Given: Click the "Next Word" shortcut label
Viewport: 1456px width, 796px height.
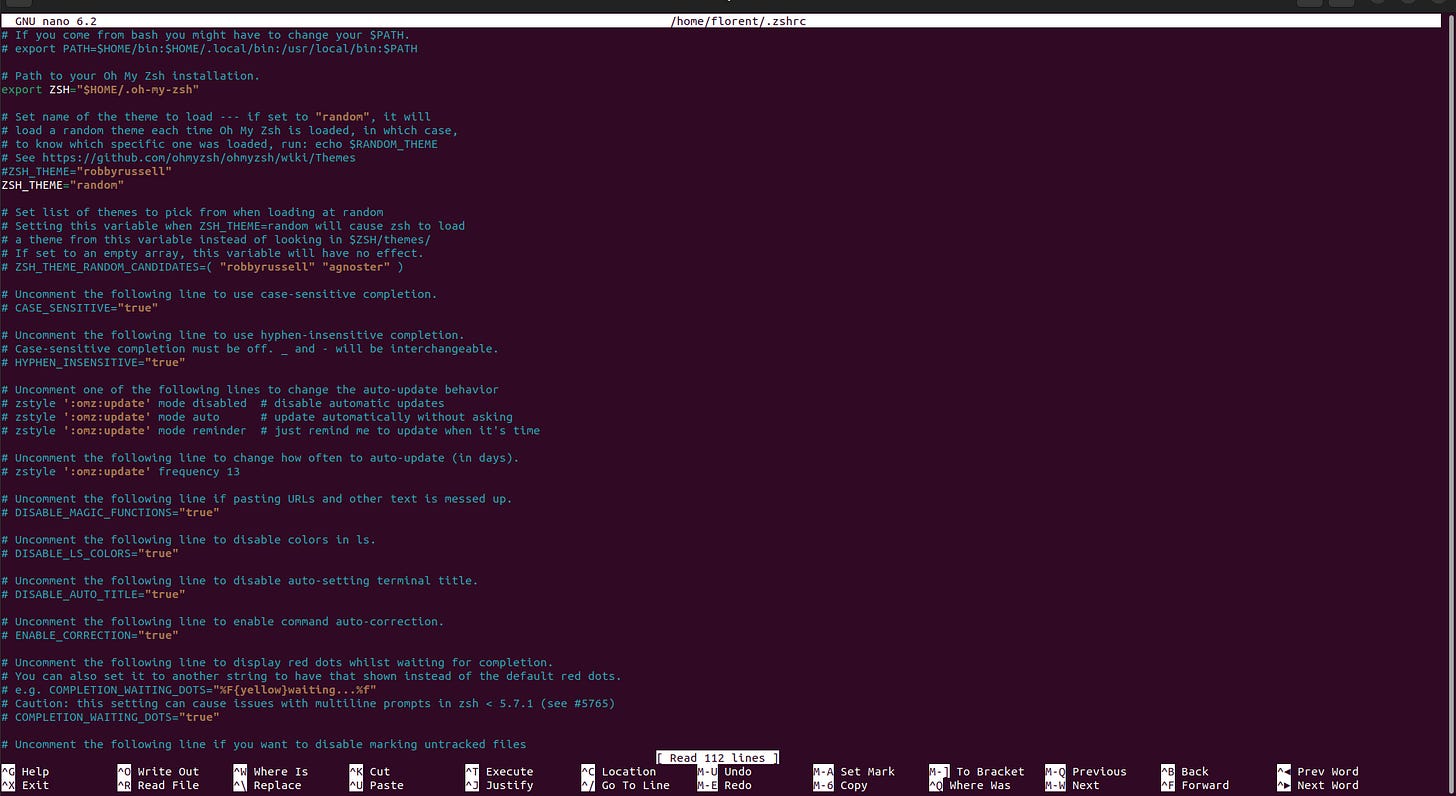Looking at the screenshot, I should [x=1328, y=786].
